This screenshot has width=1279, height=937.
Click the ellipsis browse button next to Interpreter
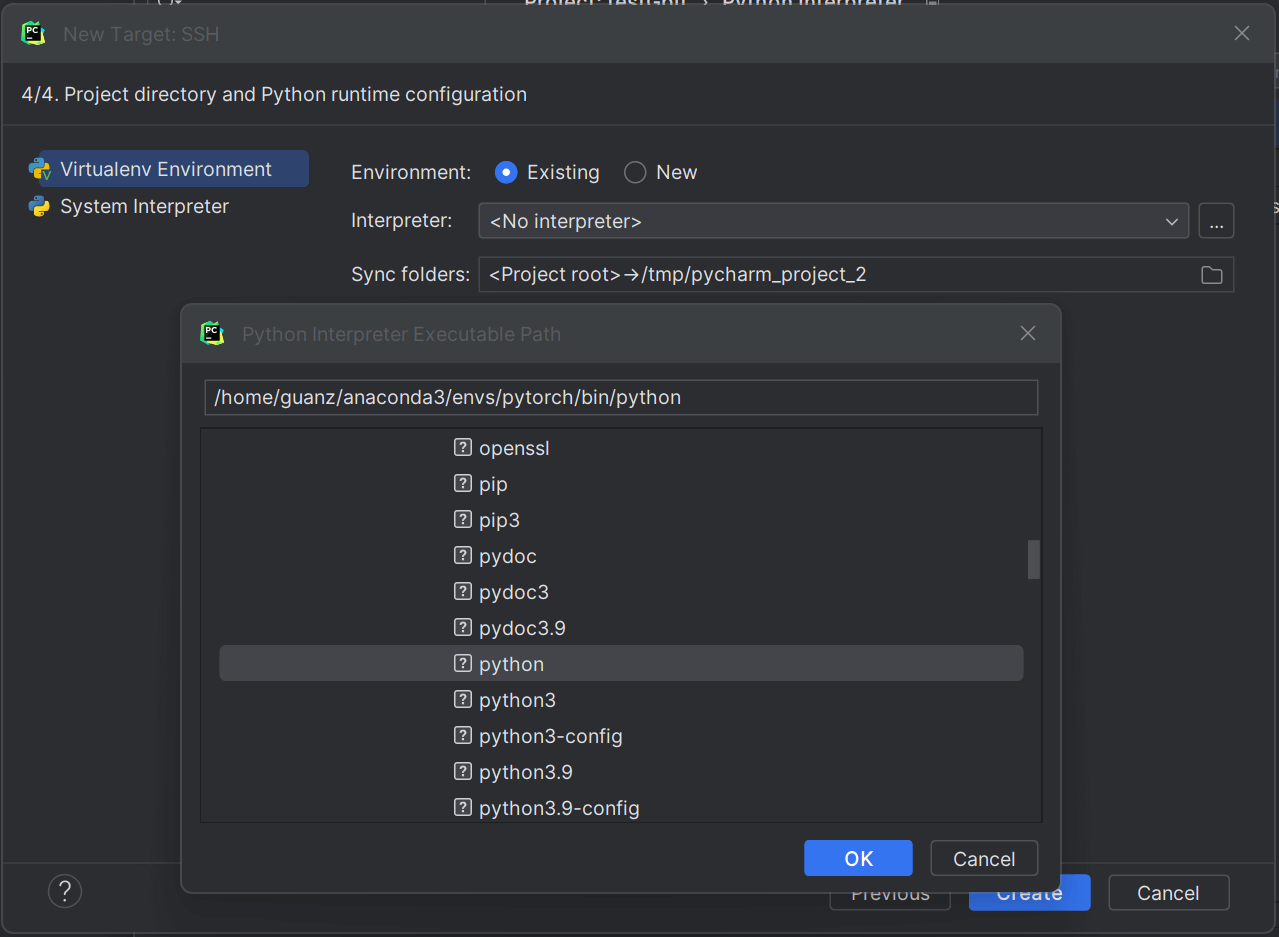(1216, 221)
